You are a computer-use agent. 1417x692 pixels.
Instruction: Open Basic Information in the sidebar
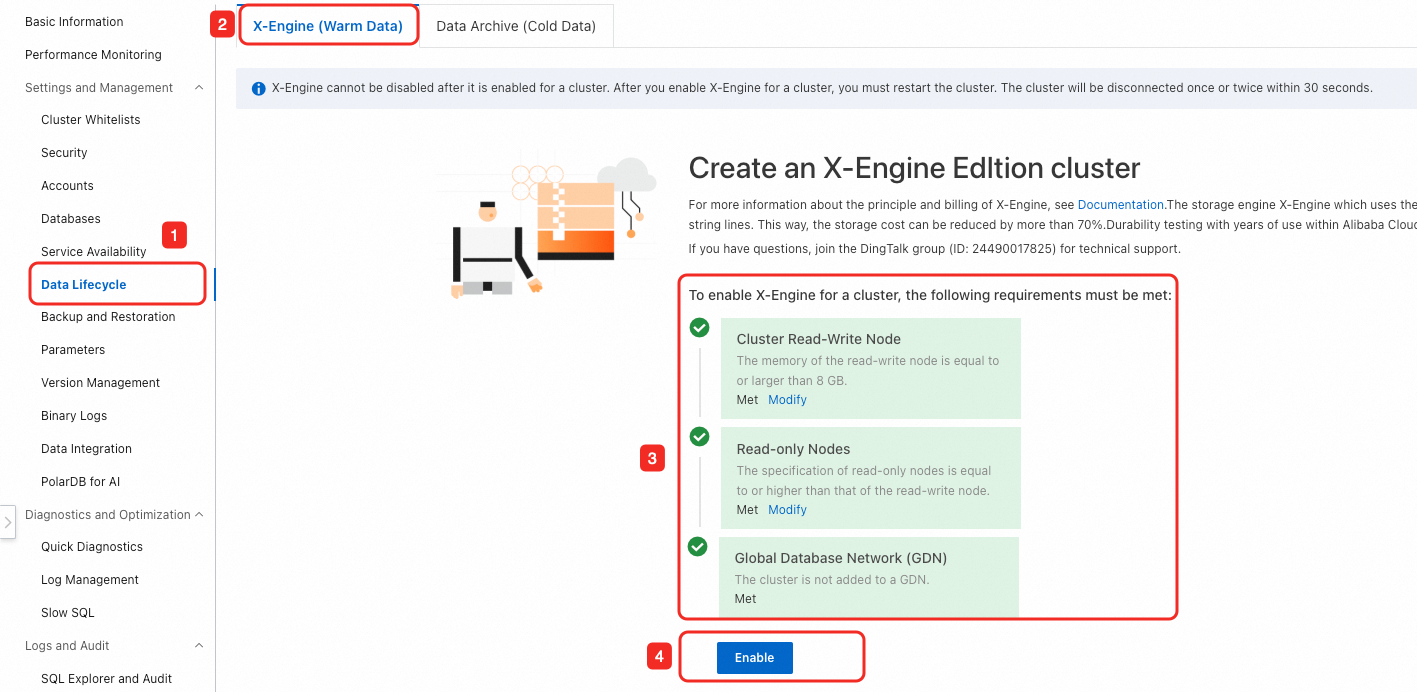tap(74, 22)
